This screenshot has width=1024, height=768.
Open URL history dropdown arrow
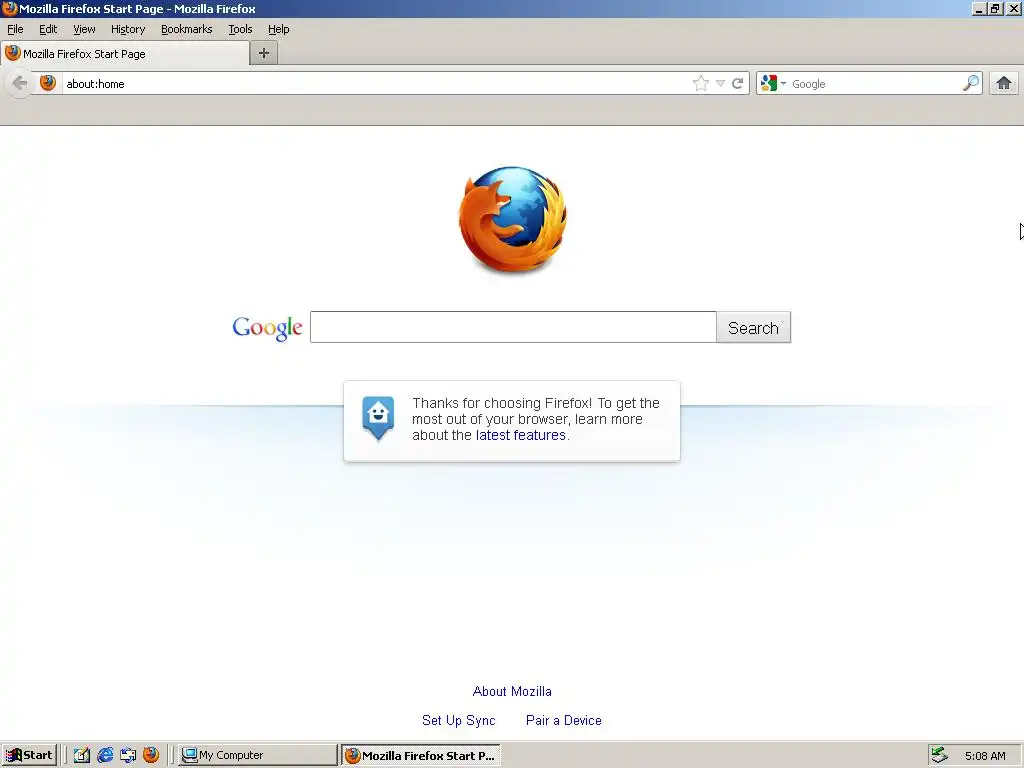tap(720, 84)
